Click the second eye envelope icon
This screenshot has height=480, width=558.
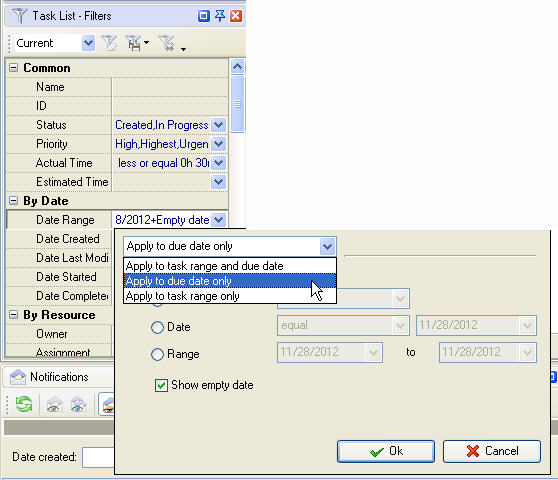[78, 405]
